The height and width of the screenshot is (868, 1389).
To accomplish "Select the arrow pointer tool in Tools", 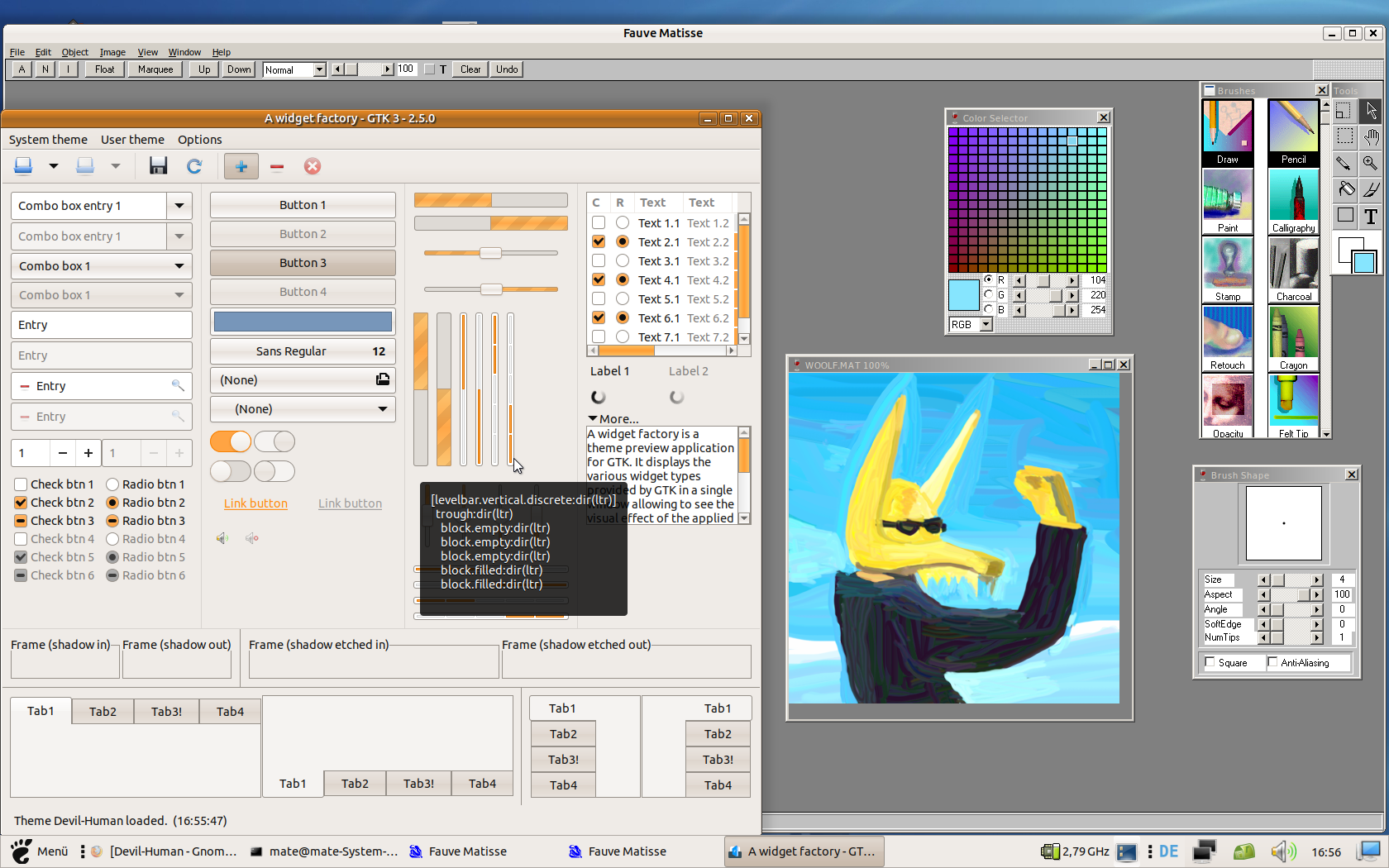I will [x=1371, y=111].
